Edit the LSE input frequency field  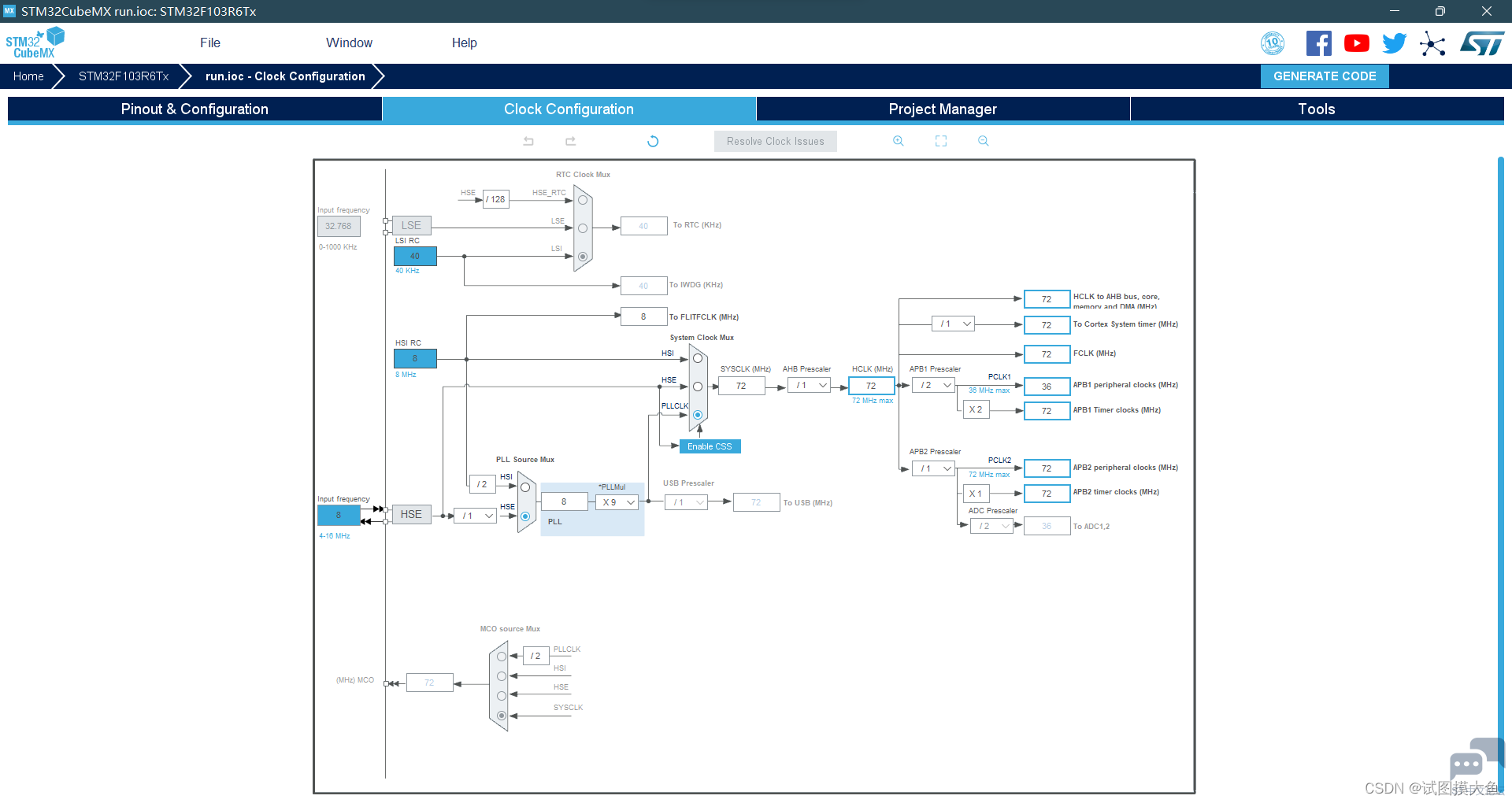click(339, 226)
